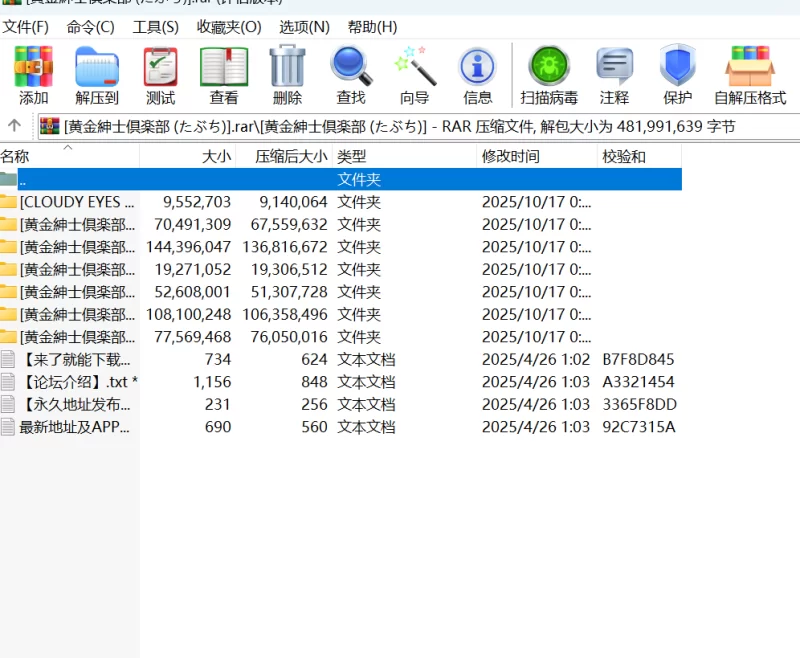Open the 帮助(H) menu
Screen dimensions: 800x658
[372, 27]
